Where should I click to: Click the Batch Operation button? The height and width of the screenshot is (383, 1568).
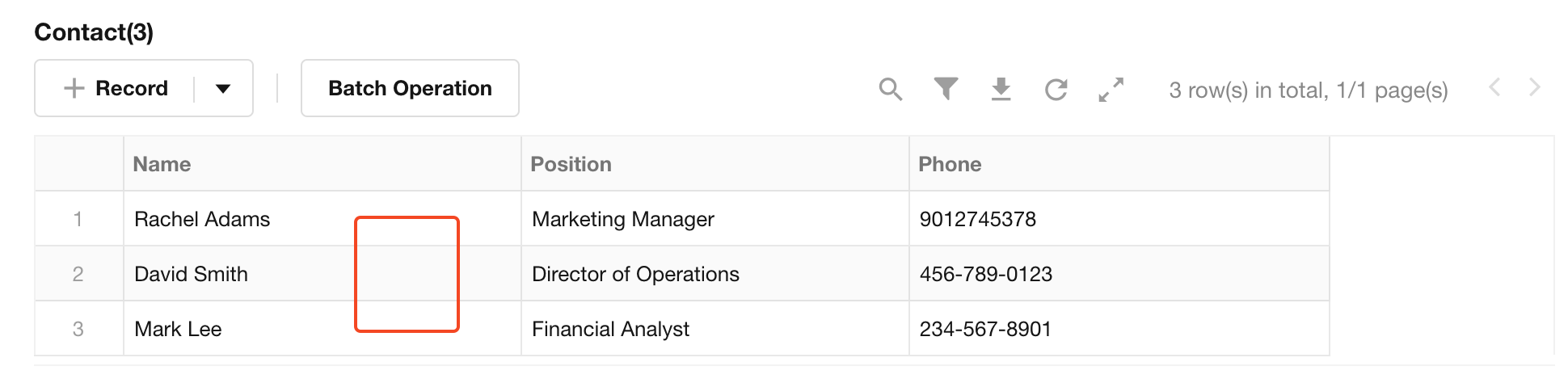[410, 88]
